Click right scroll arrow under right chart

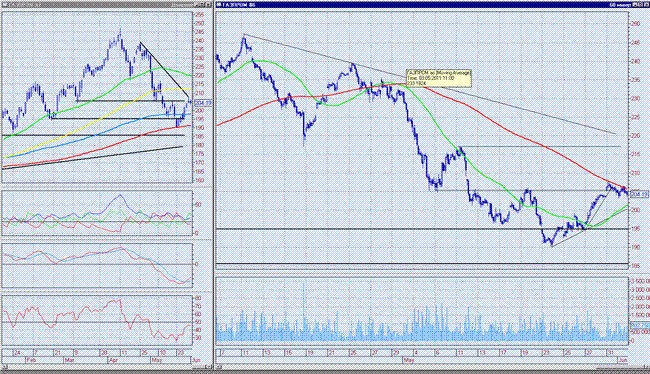(647, 367)
